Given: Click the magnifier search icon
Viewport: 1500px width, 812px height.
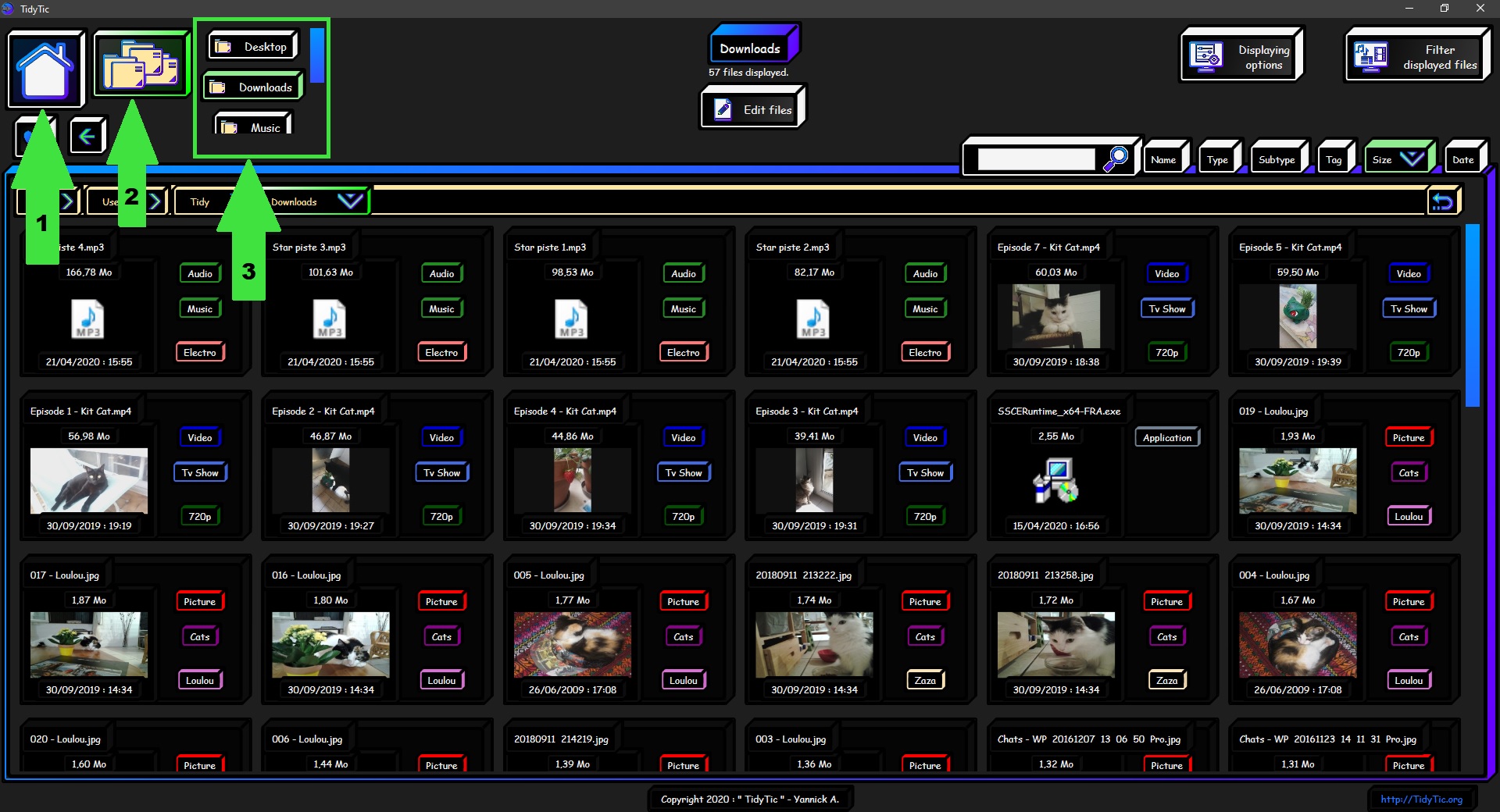Looking at the screenshot, I should click(x=1116, y=158).
